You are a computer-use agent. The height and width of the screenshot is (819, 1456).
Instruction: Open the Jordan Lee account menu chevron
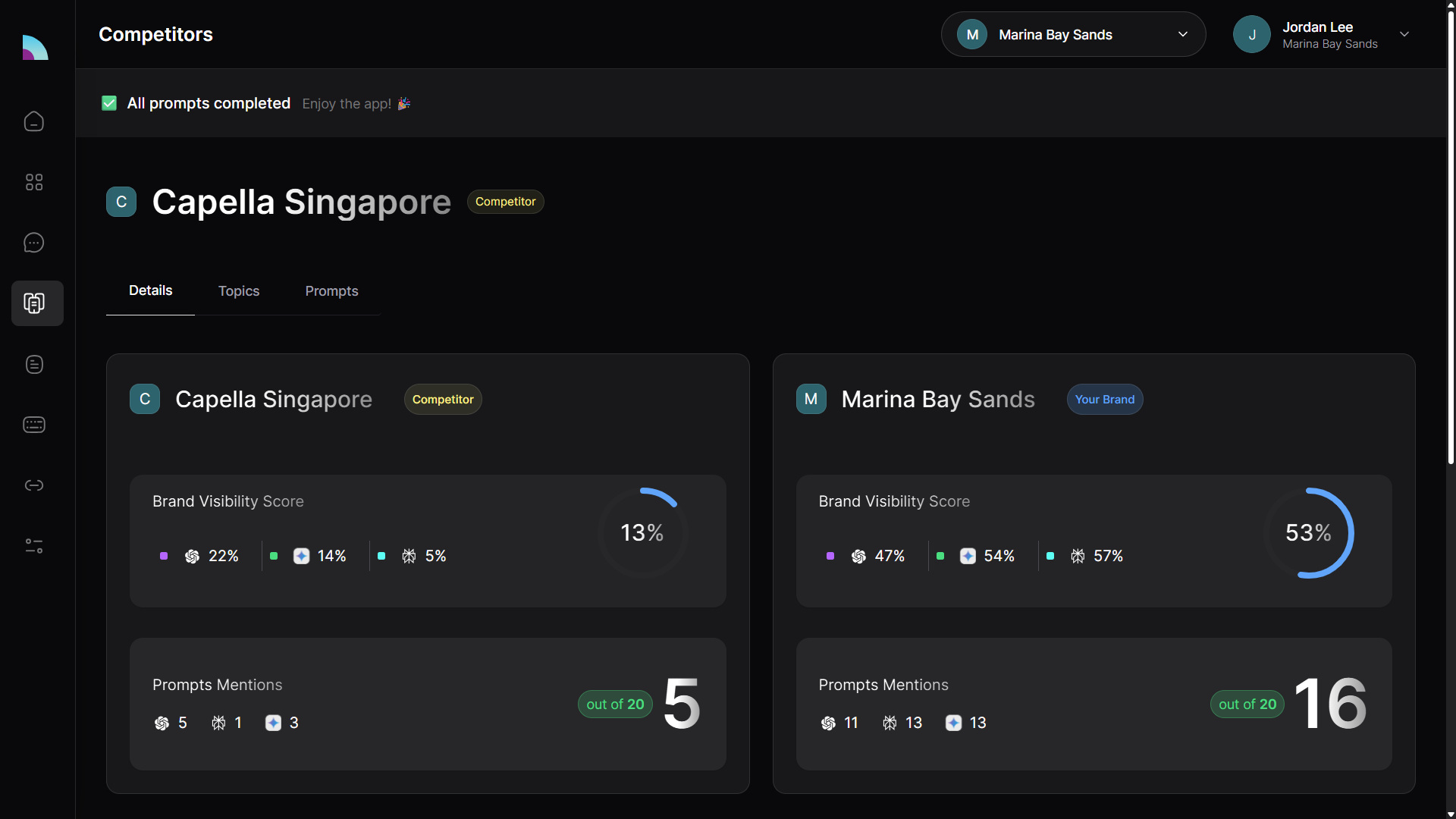(x=1404, y=34)
